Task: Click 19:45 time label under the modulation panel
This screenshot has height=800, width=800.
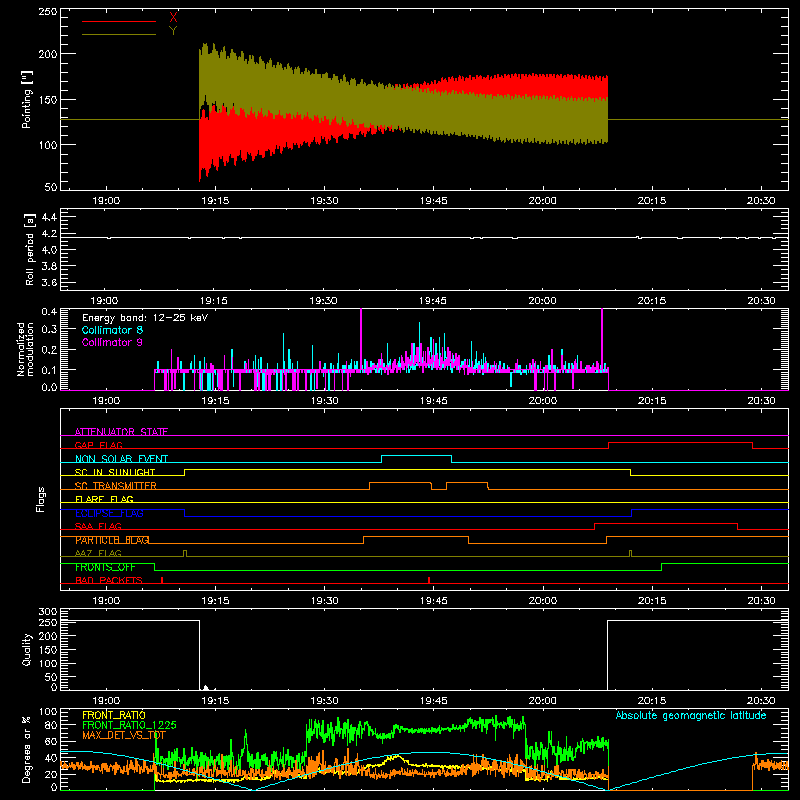Action: point(434,401)
